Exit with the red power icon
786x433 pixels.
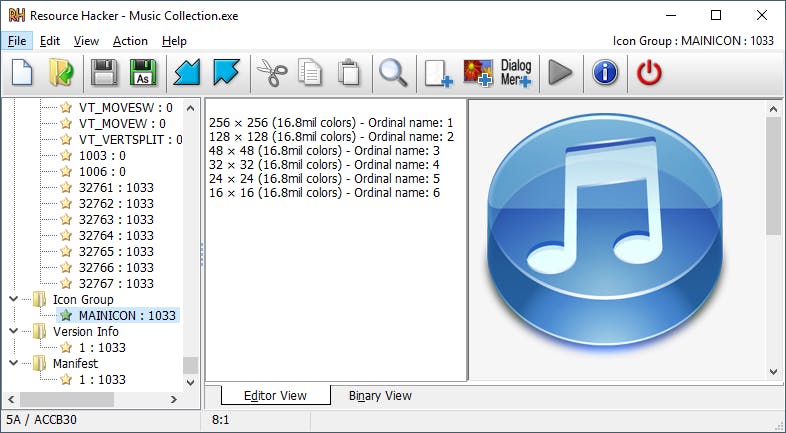[x=649, y=73]
